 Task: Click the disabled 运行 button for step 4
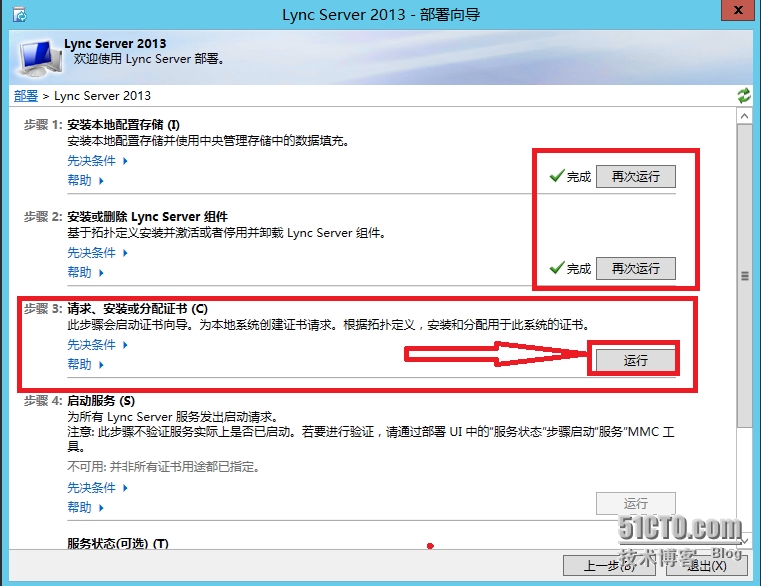pyautogui.click(x=635, y=503)
